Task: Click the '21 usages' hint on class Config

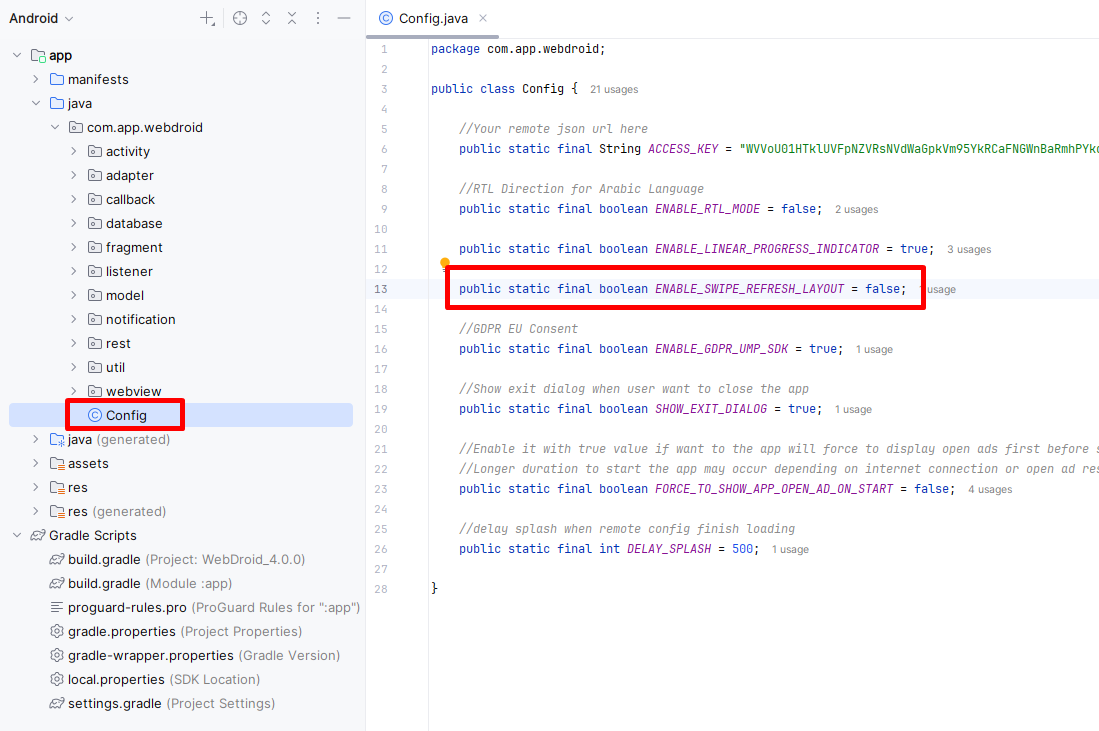Action: [x=614, y=90]
